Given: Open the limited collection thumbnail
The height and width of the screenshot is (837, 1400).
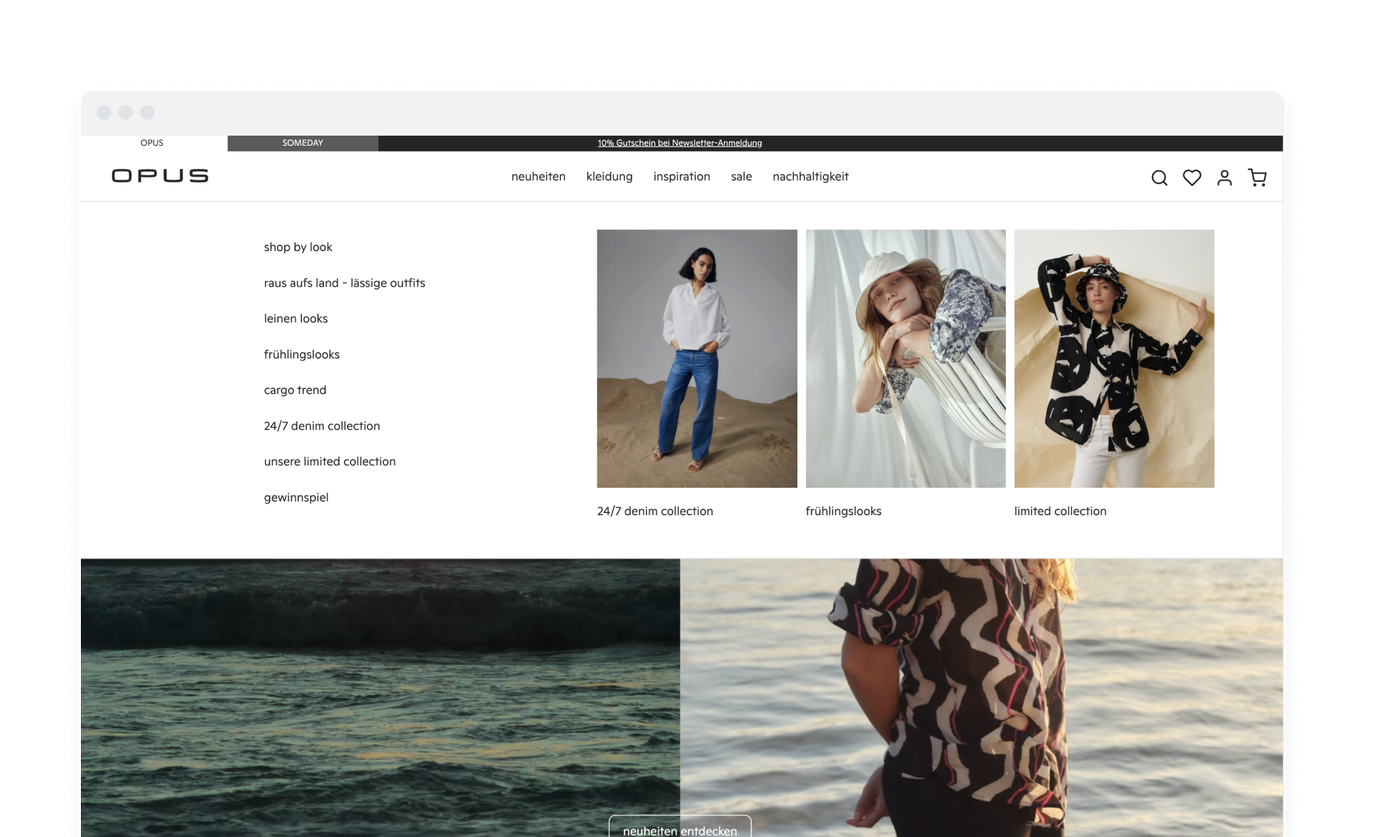Looking at the screenshot, I should 1113,358.
